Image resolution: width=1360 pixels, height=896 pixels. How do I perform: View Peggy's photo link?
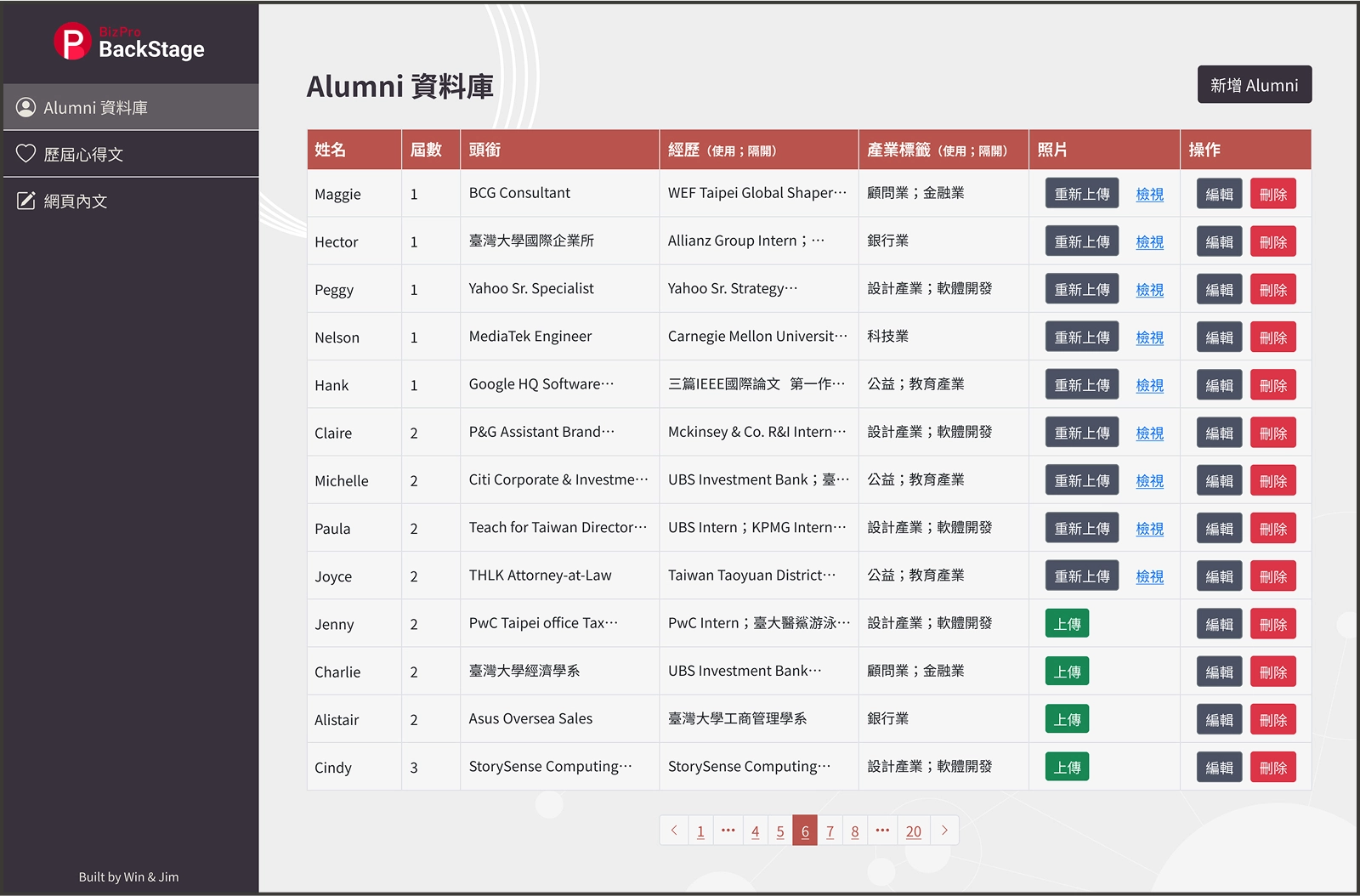[x=1150, y=289]
